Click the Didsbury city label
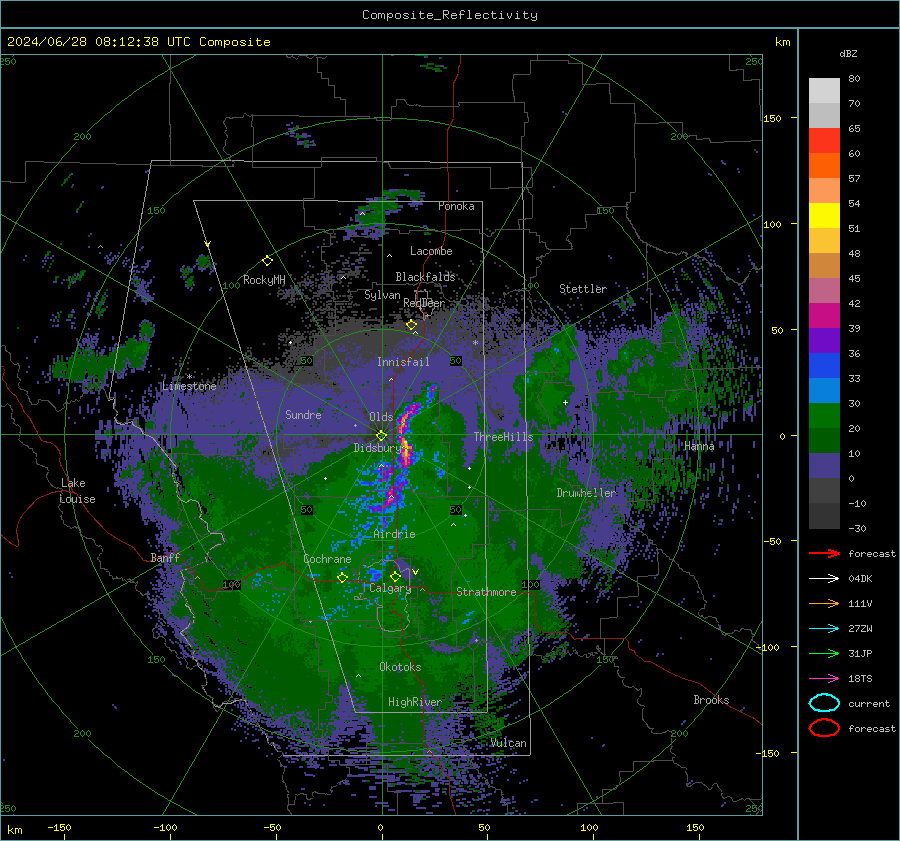Screen dimensions: 900x841 pyautogui.click(x=377, y=448)
